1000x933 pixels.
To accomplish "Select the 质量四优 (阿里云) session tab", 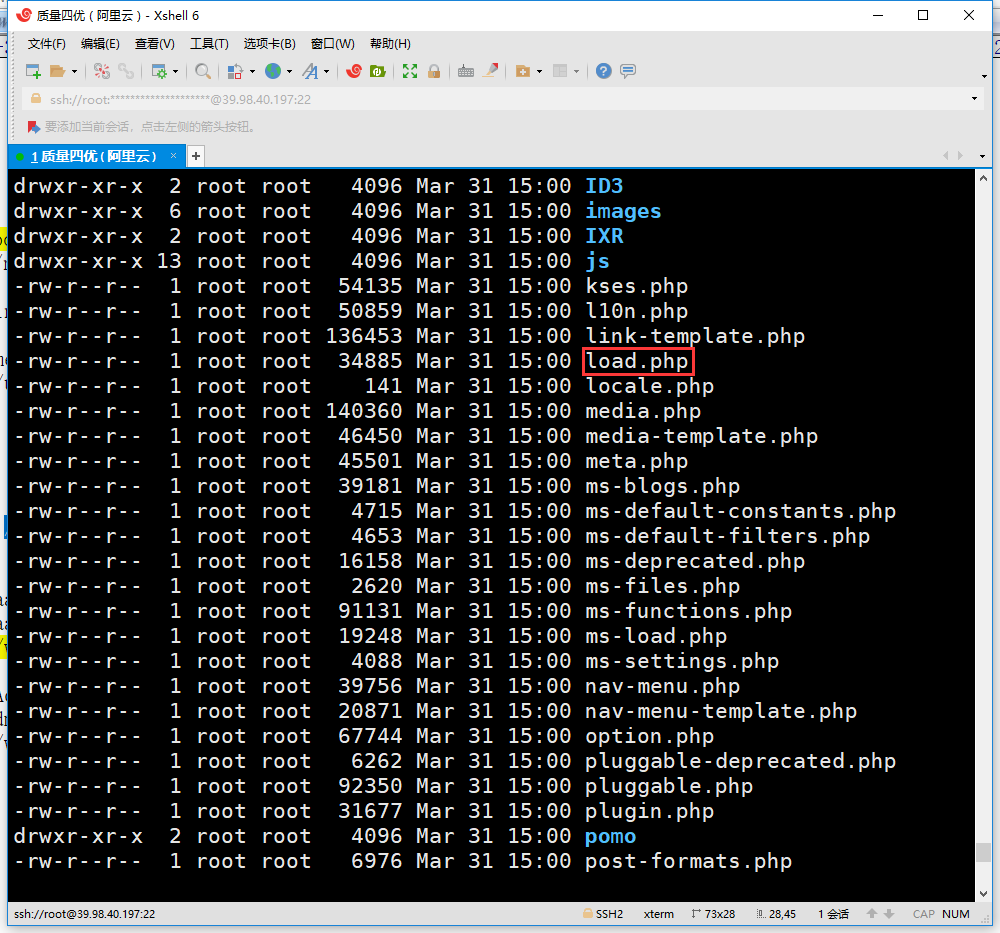I will click(93, 156).
